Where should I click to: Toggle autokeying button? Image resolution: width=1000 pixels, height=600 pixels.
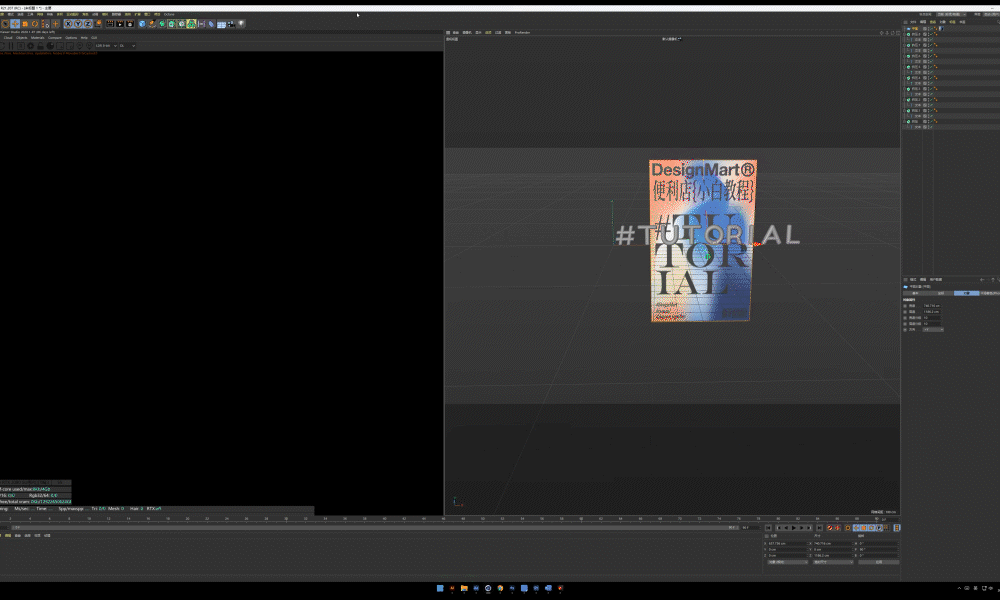(837, 528)
